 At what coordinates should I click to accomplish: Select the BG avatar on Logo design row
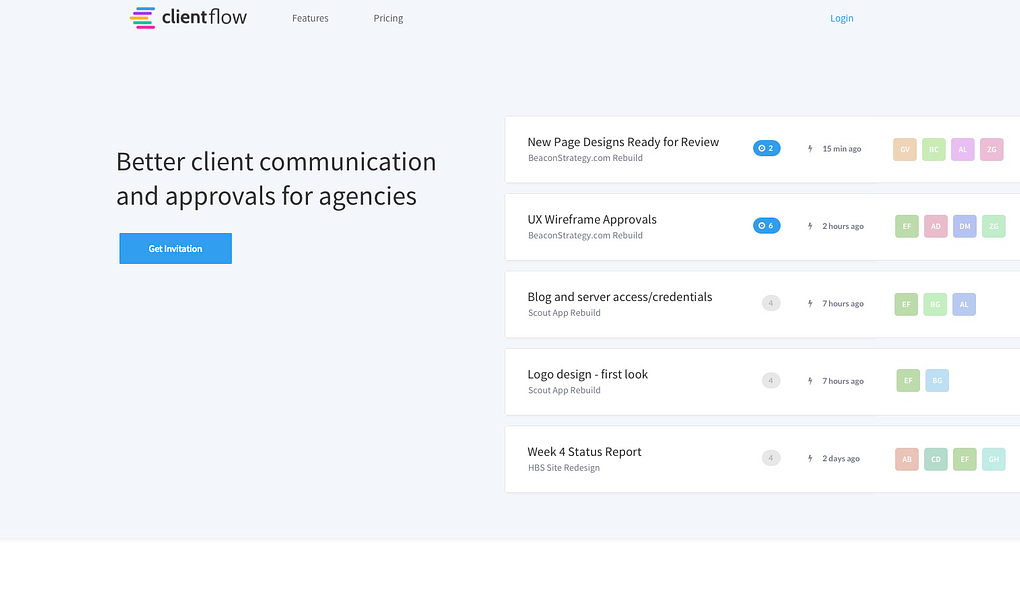click(936, 380)
